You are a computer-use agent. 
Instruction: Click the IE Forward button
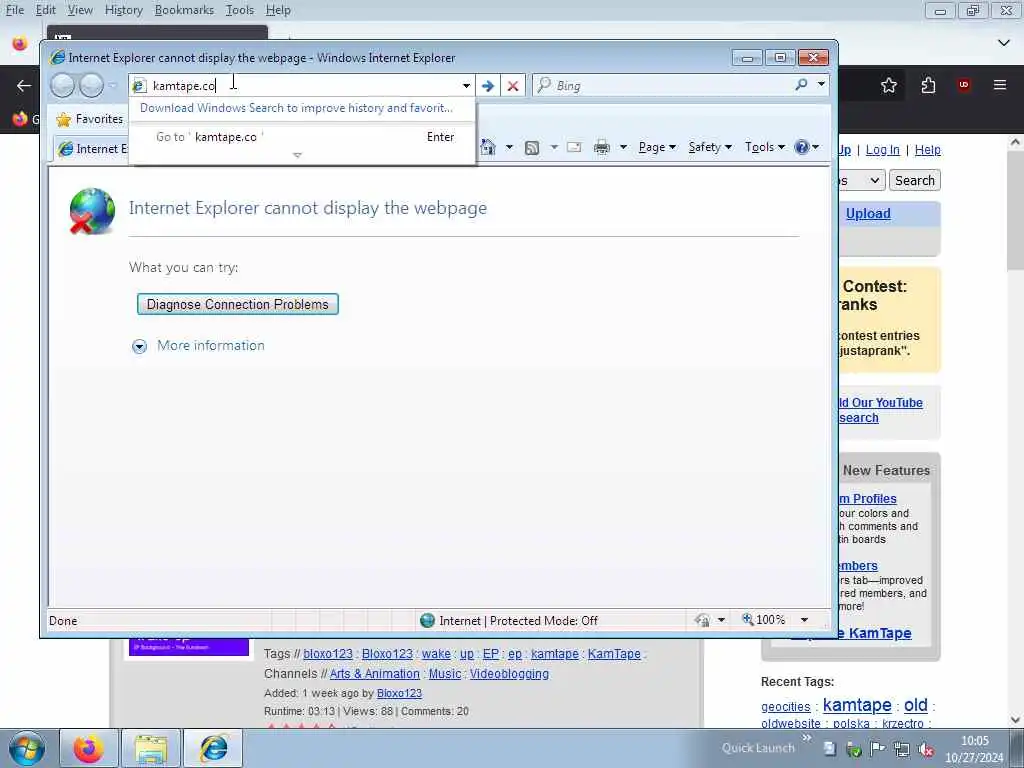(x=91, y=86)
